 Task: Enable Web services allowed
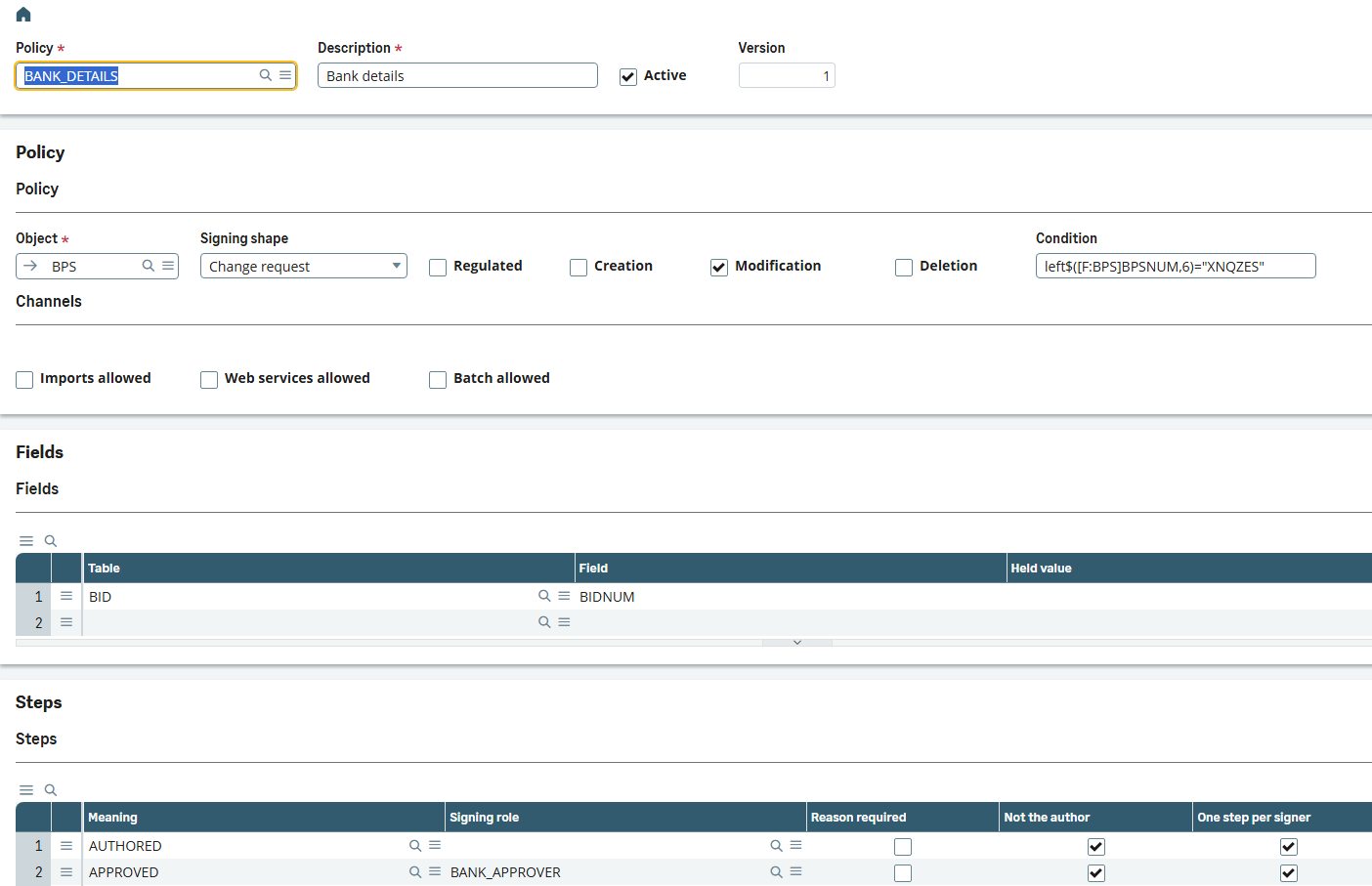click(209, 379)
